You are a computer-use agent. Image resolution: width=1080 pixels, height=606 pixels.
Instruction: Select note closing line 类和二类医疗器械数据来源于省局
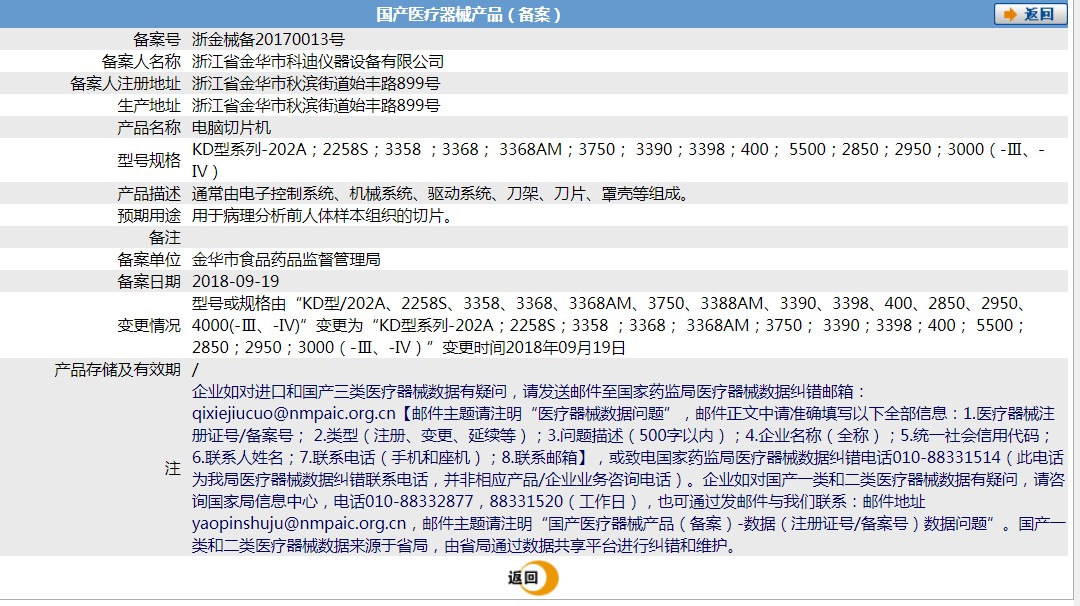coord(310,546)
